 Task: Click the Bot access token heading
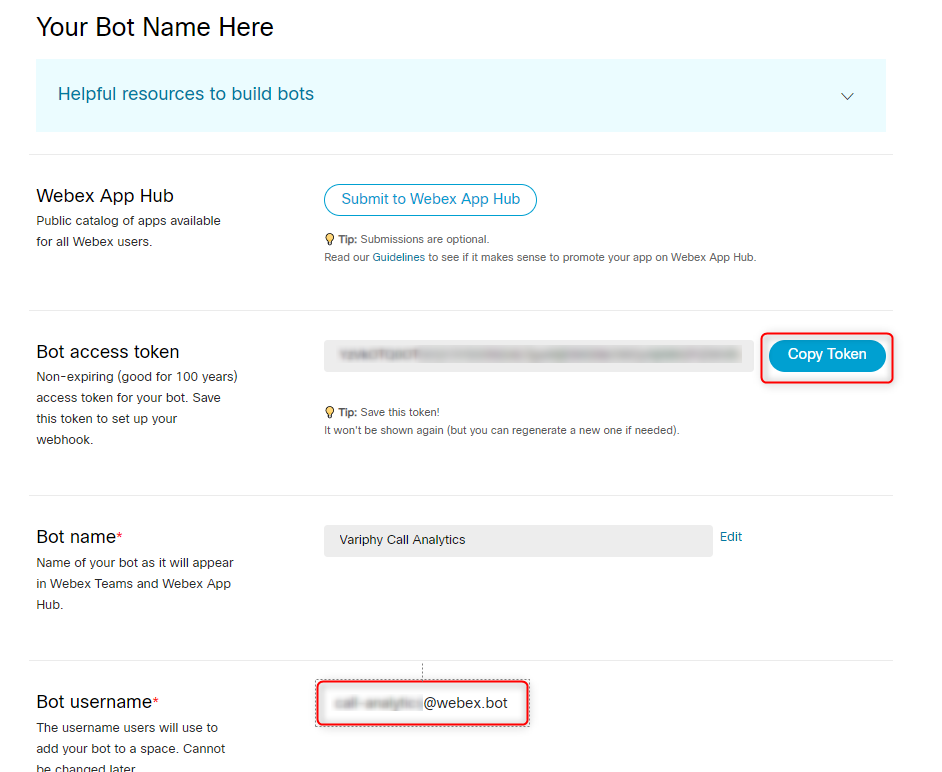coord(108,351)
